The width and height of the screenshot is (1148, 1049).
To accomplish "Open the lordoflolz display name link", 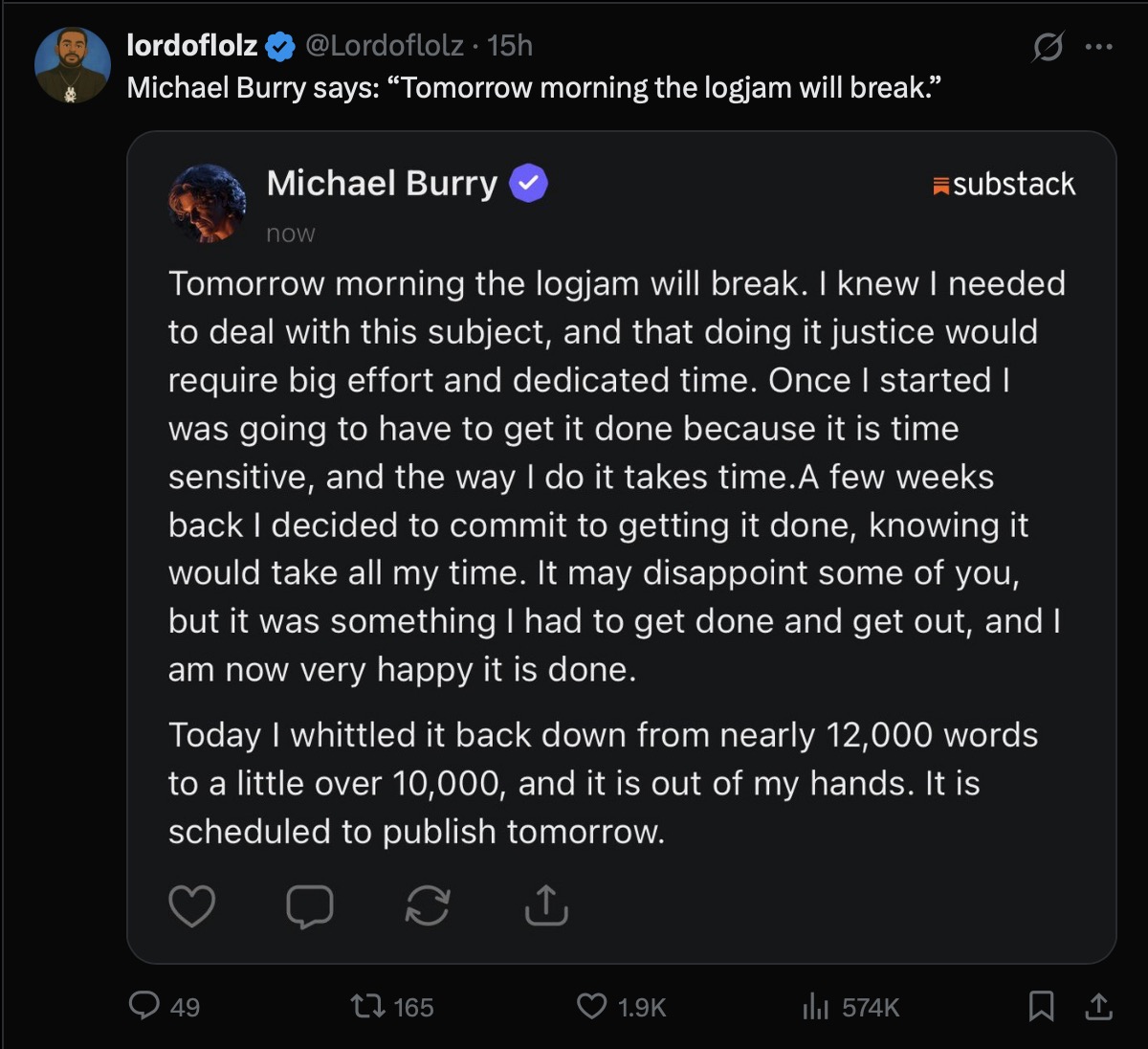I will (191, 45).
